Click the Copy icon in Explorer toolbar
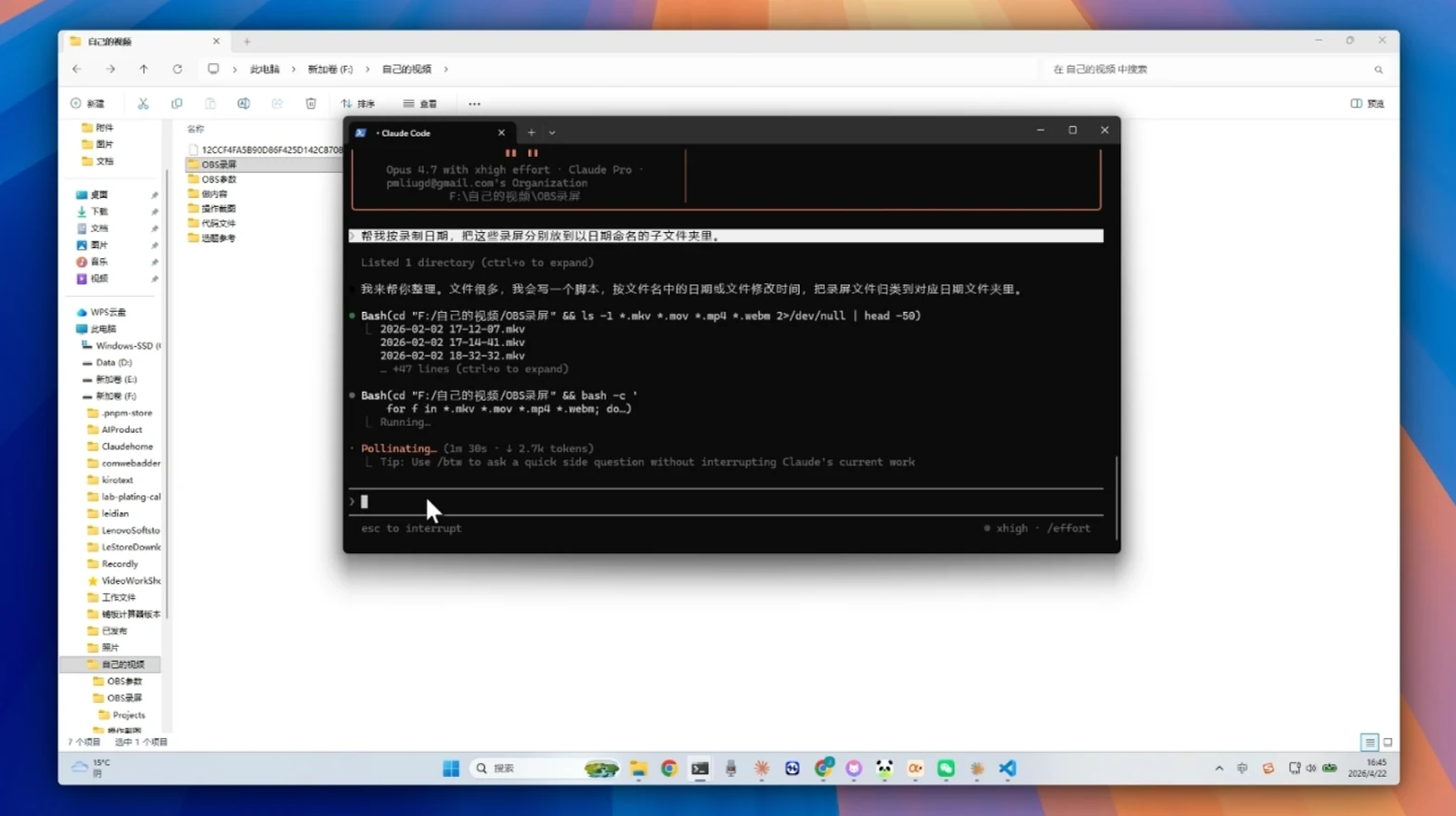Screen dimensions: 1456x816 (176, 103)
